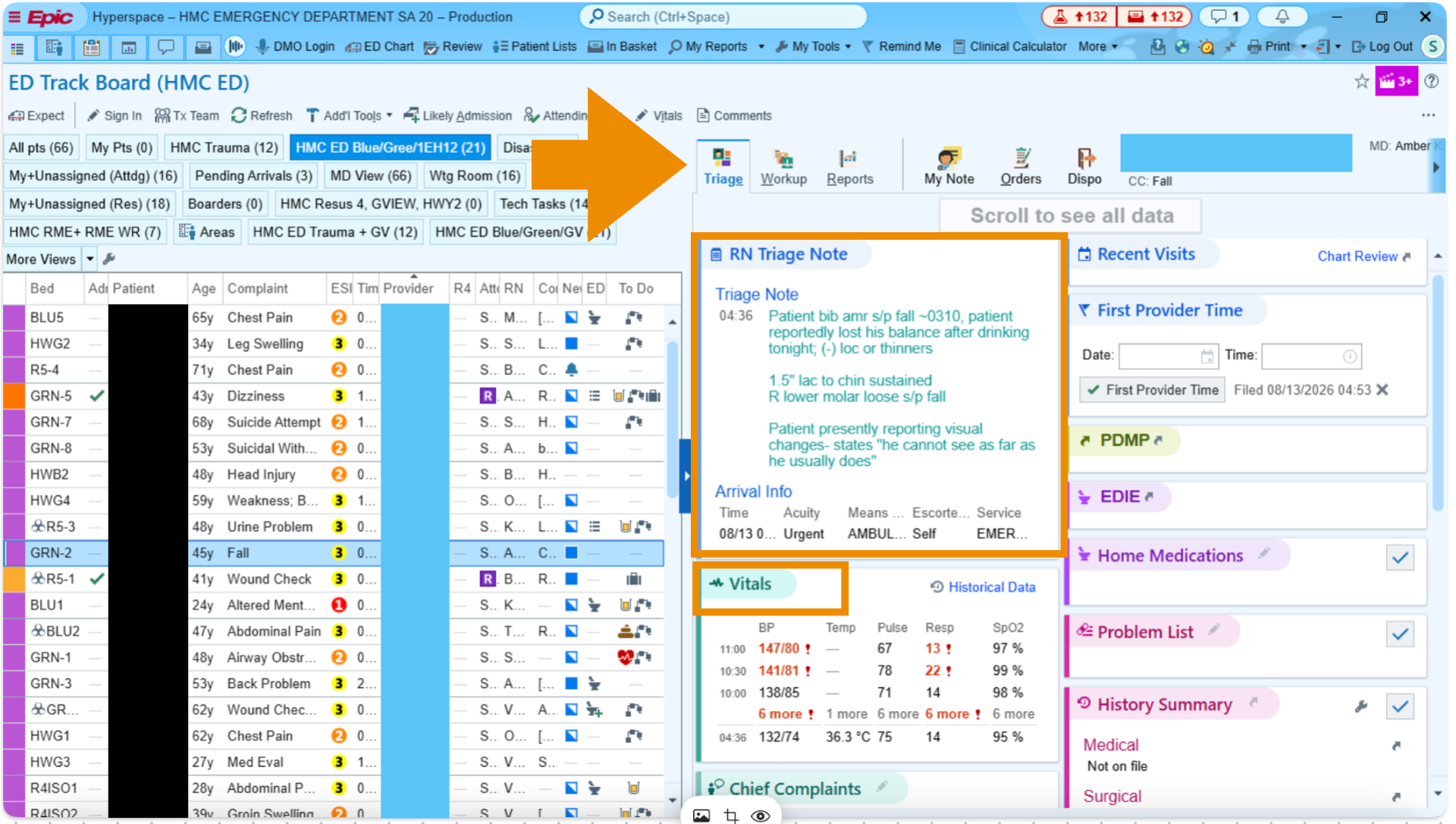
Task: Open the user profile S avatar
Action: pyautogui.click(x=1432, y=46)
